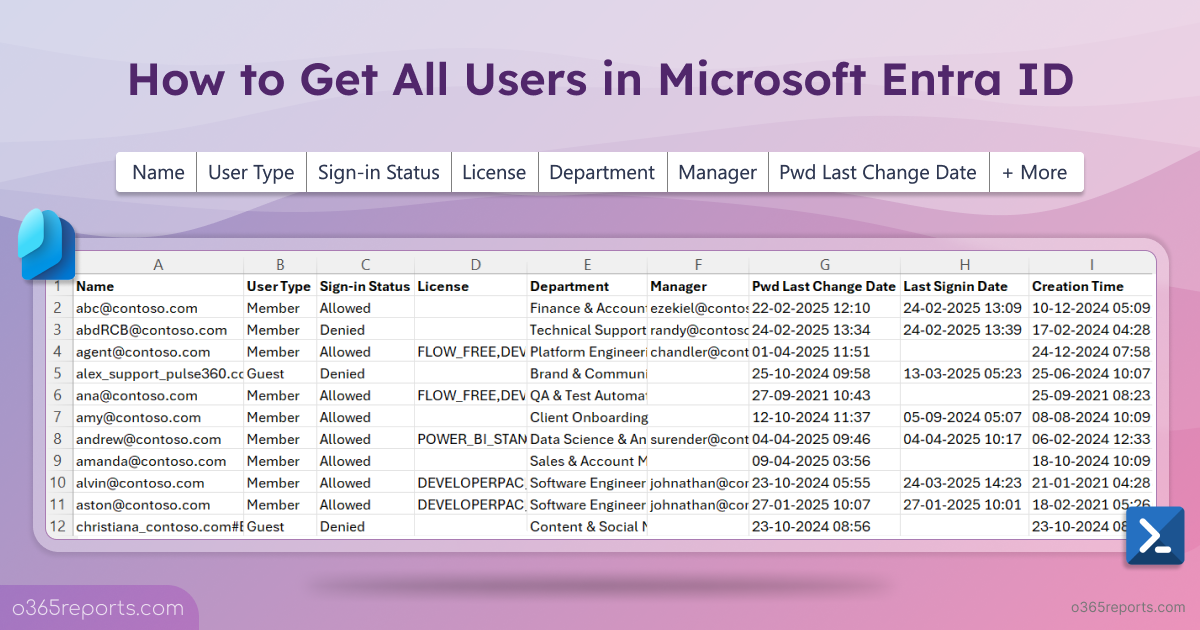Image resolution: width=1200 pixels, height=630 pixels.
Task: Click the o365reports.com link bottom left
Action: pos(98,608)
